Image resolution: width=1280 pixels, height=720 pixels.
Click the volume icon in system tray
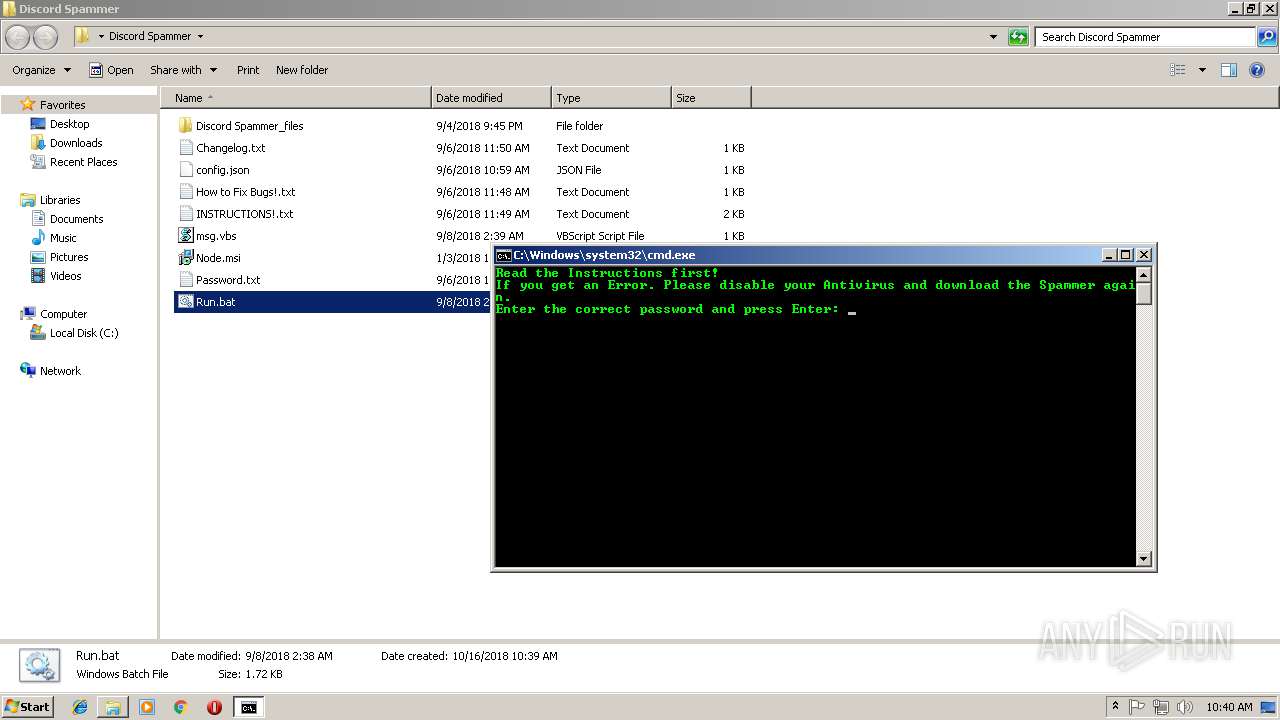[x=1185, y=707]
